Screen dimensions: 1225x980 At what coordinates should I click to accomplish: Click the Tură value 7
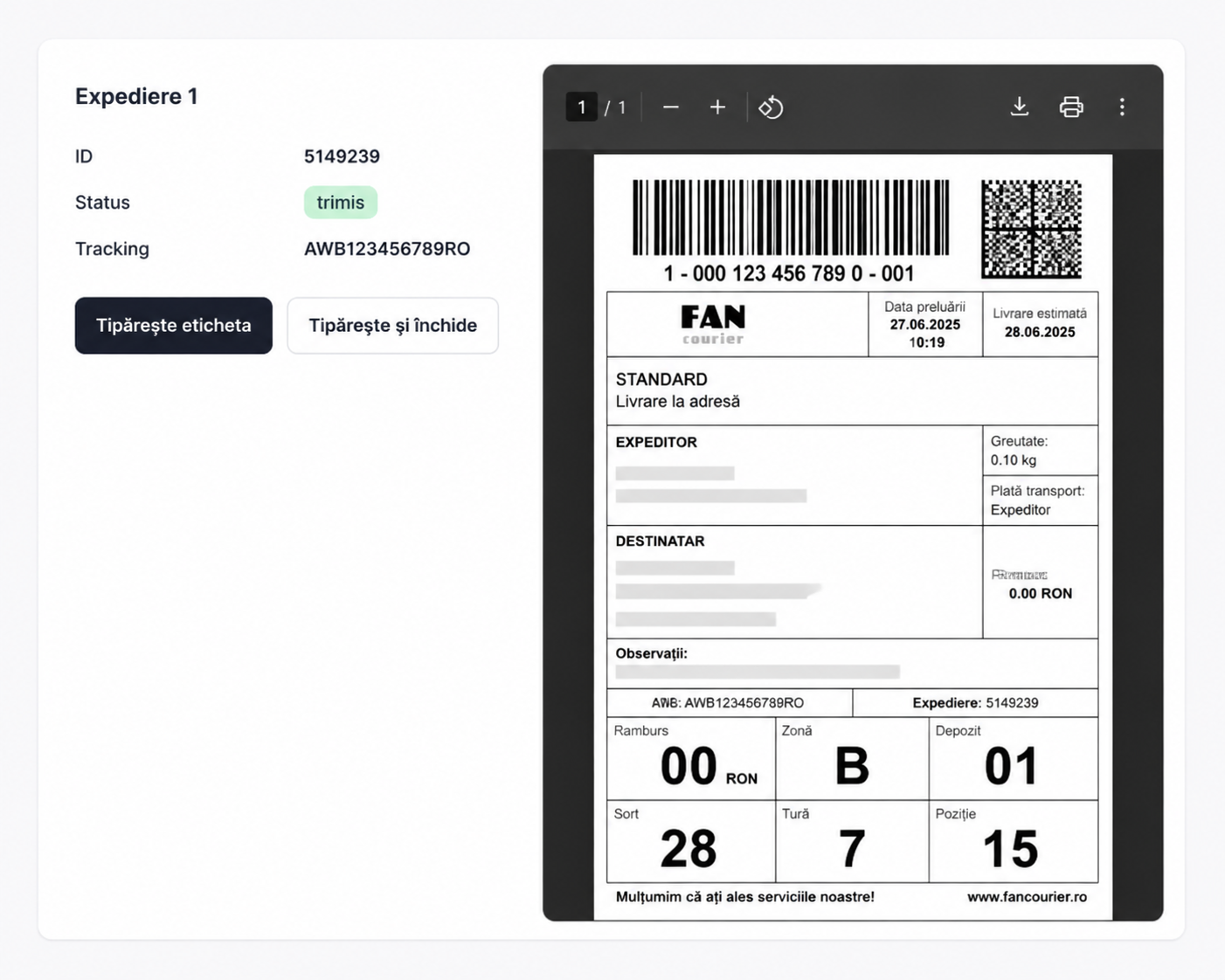point(852,848)
